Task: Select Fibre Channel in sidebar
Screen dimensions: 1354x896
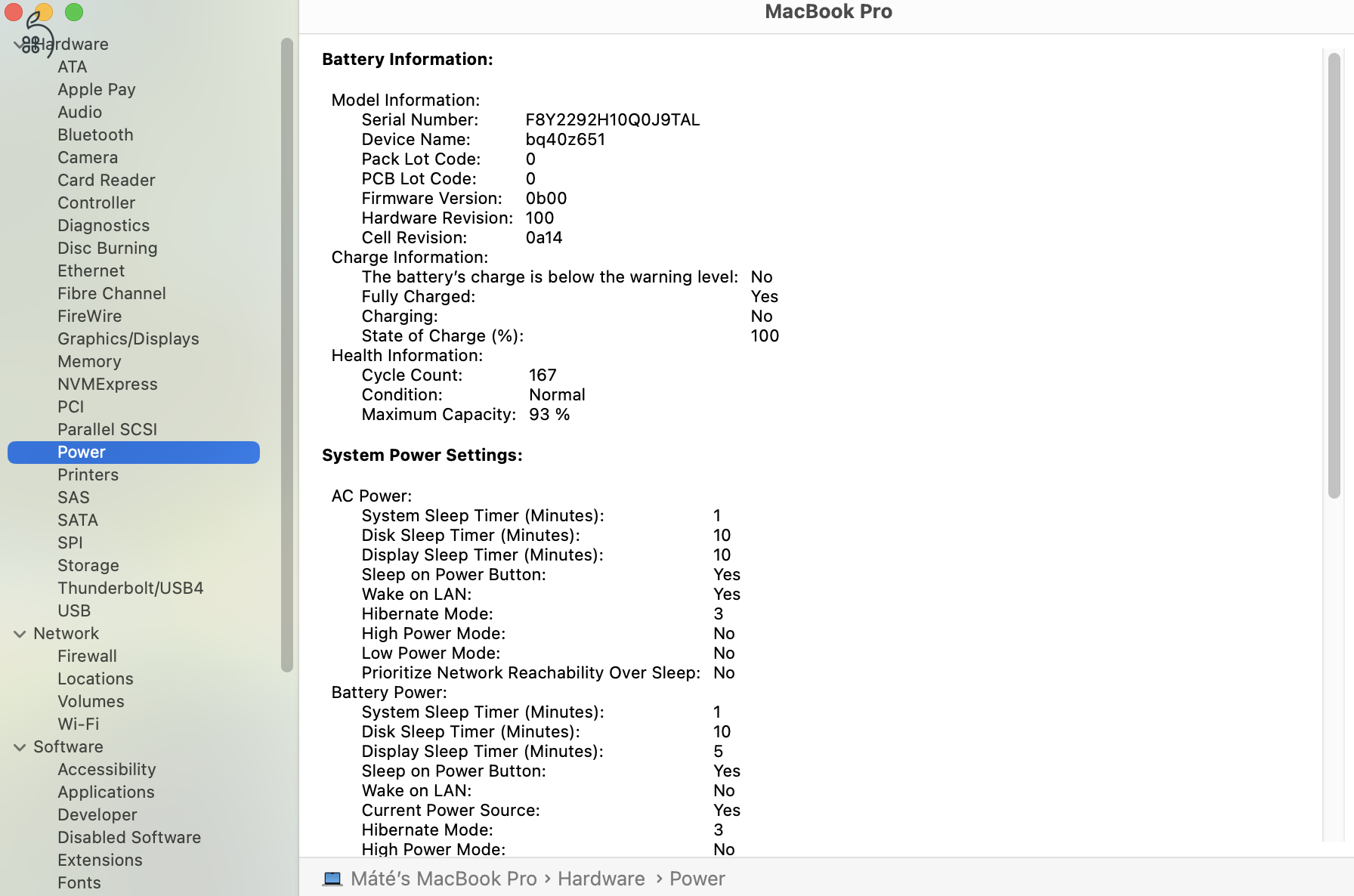Action: pos(112,294)
